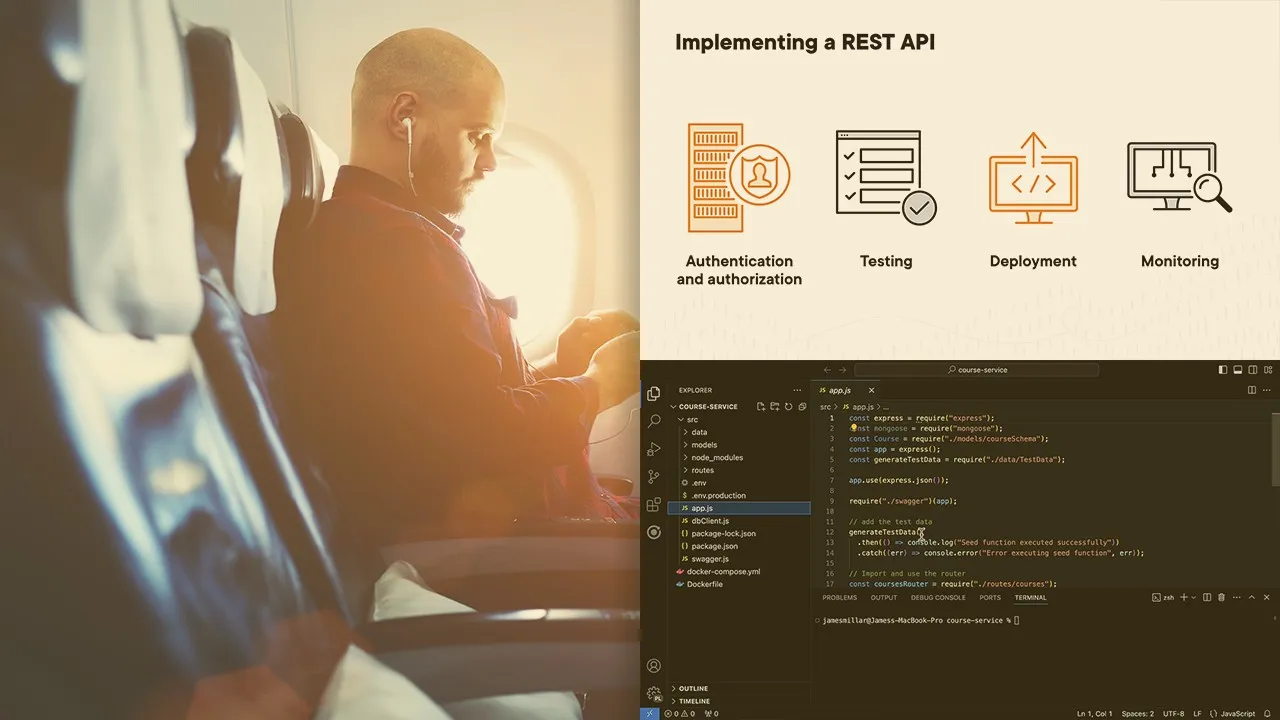The height and width of the screenshot is (720, 1280).
Task: Click the src breadcrumb above the editor
Action: (x=825, y=407)
